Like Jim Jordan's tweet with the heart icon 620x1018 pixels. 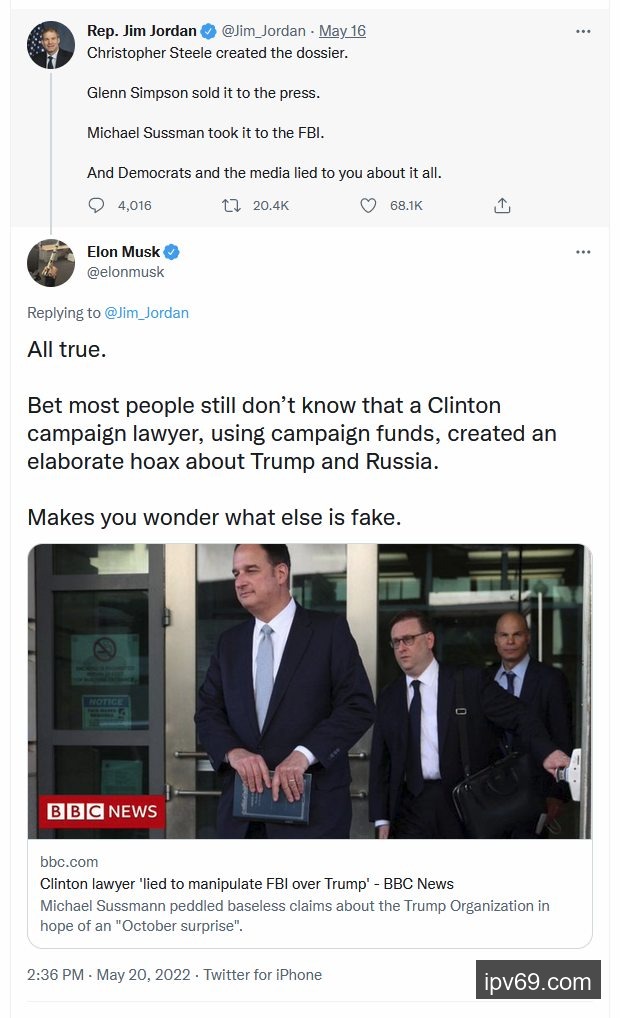[368, 205]
